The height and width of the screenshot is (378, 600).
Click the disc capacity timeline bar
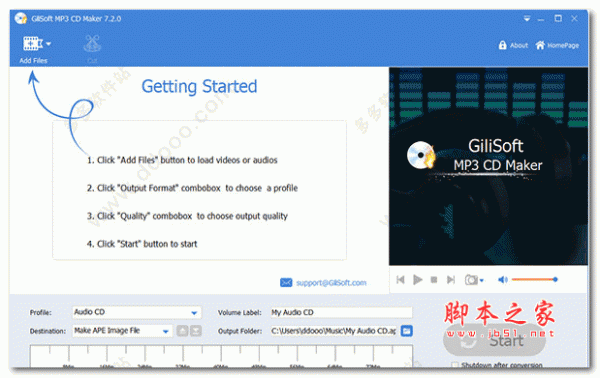click(x=221, y=357)
